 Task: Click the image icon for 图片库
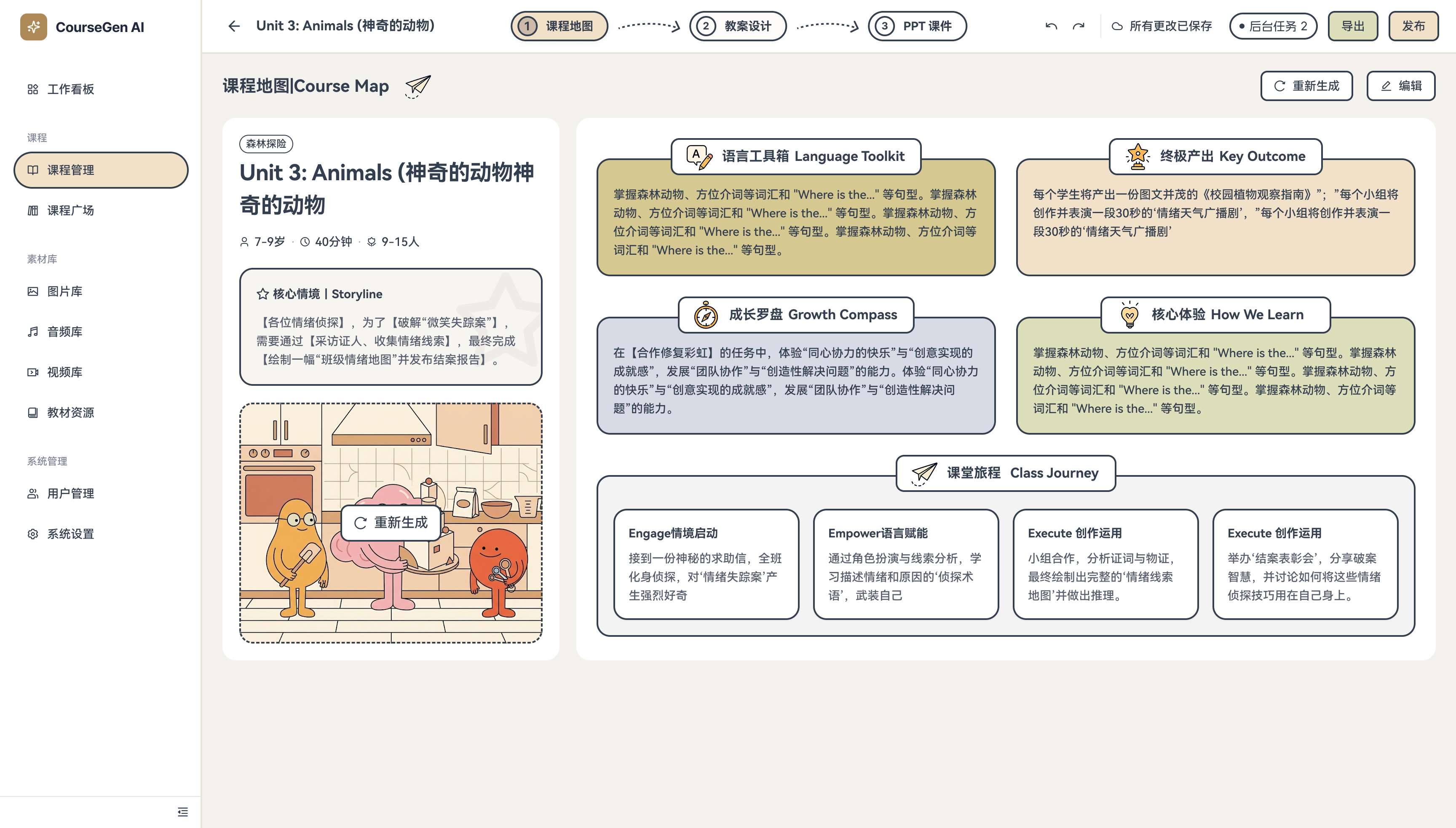tap(33, 292)
